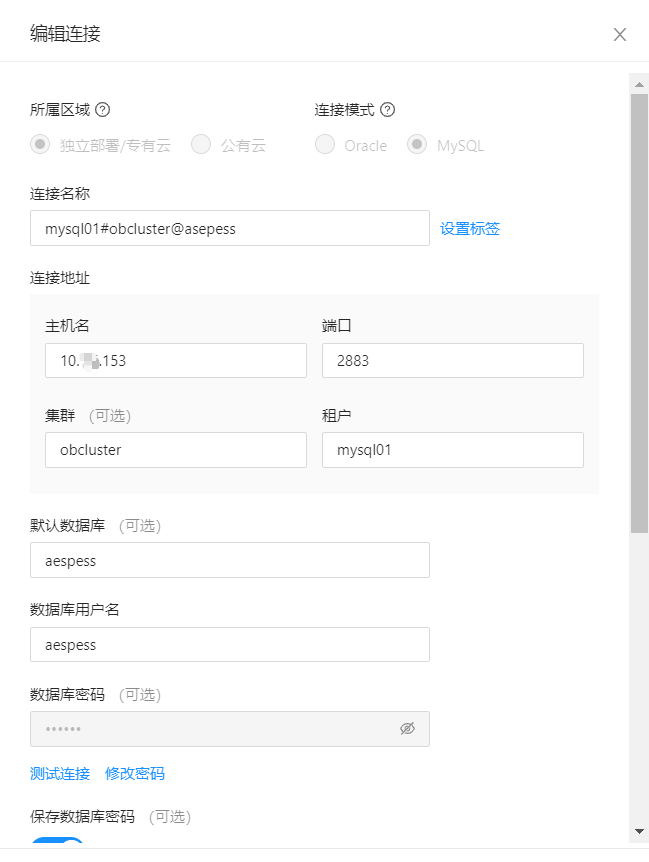Image resolution: width=649 pixels, height=862 pixels.
Task: Click the dialog close X icon
Action: [619, 34]
